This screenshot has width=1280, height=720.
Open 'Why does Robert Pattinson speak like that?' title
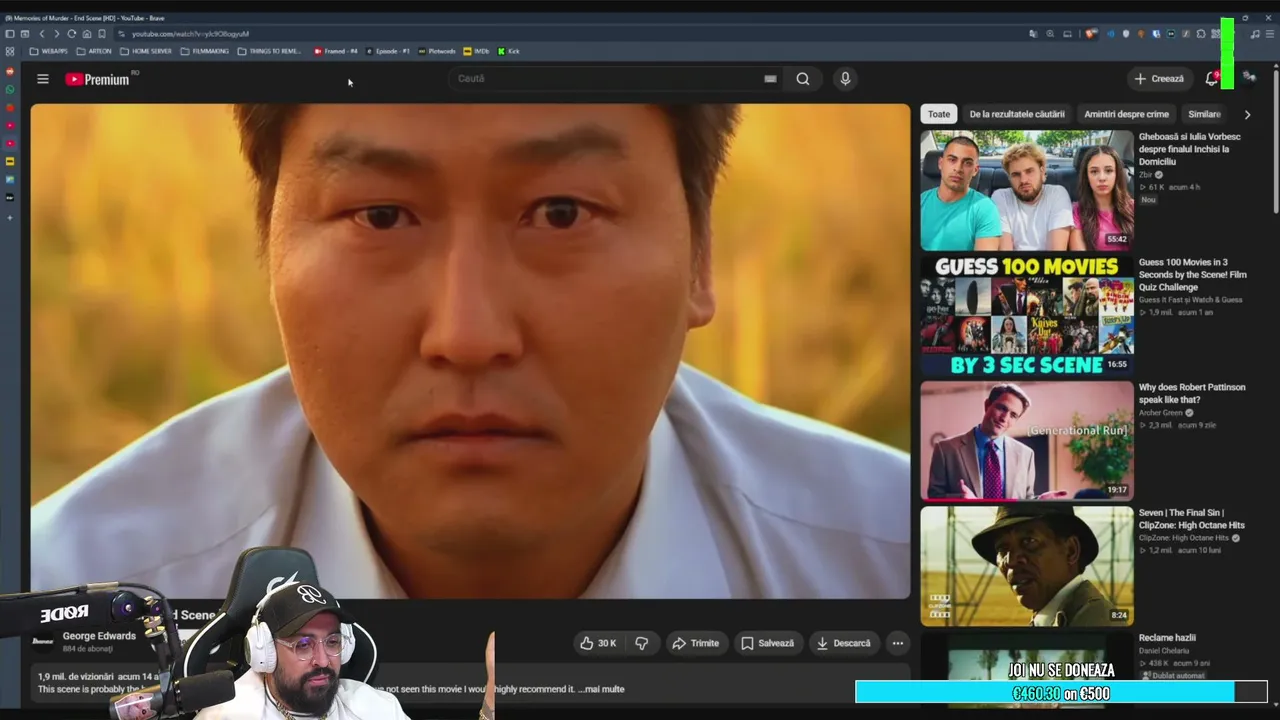click(1192, 393)
